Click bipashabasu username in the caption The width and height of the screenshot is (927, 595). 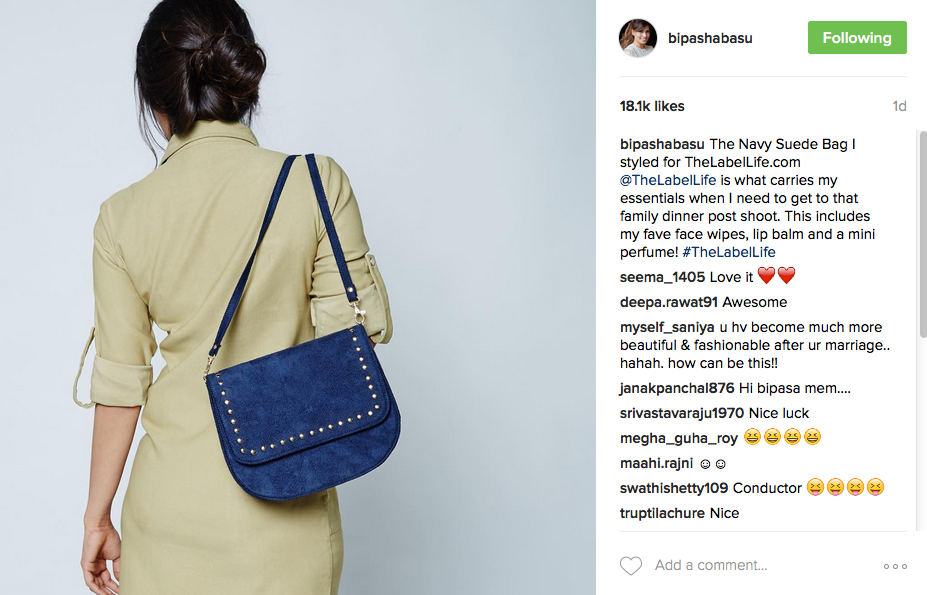tap(662, 144)
